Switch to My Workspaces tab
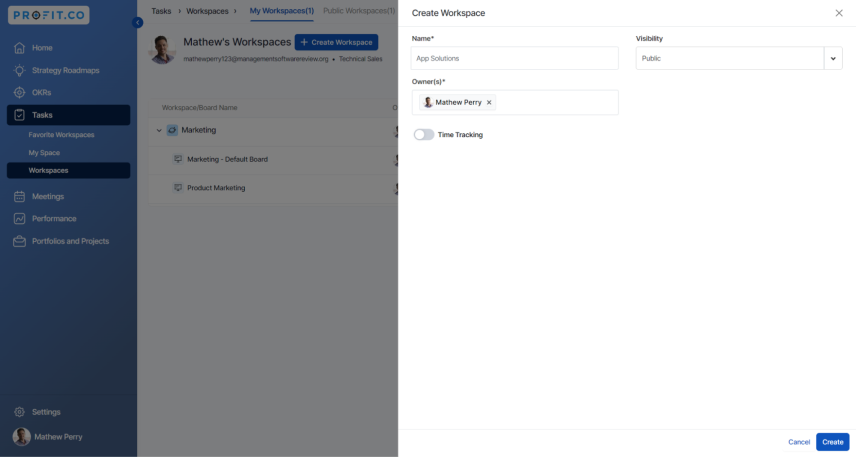856x457 pixels. pos(282,11)
